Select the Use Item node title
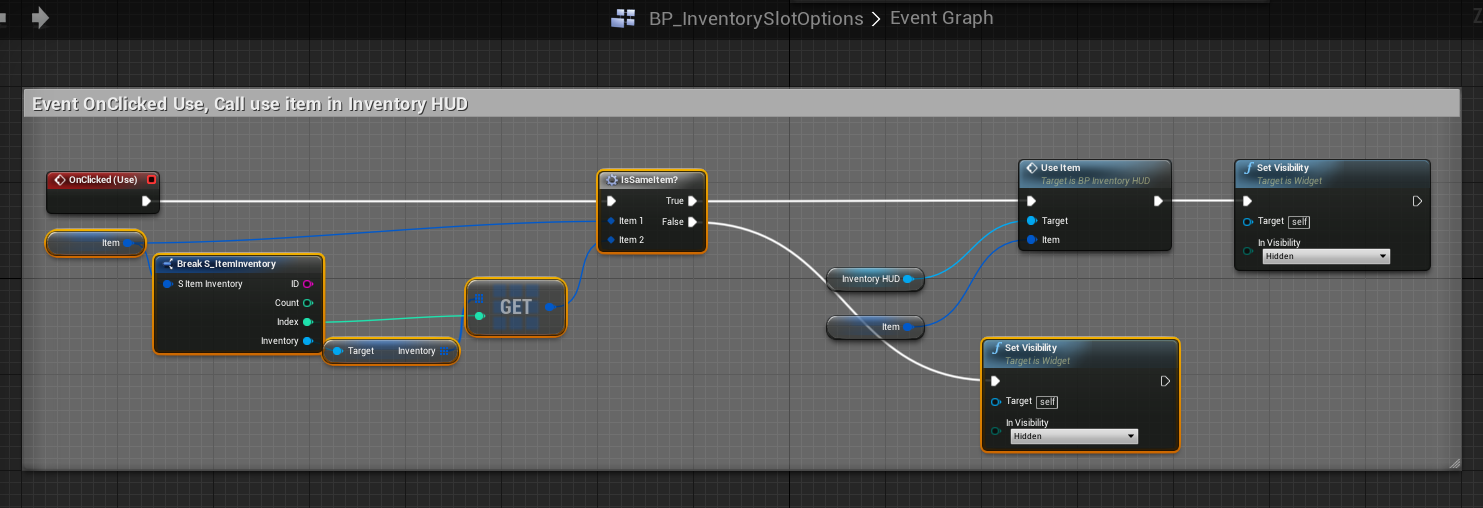 click(x=1061, y=168)
